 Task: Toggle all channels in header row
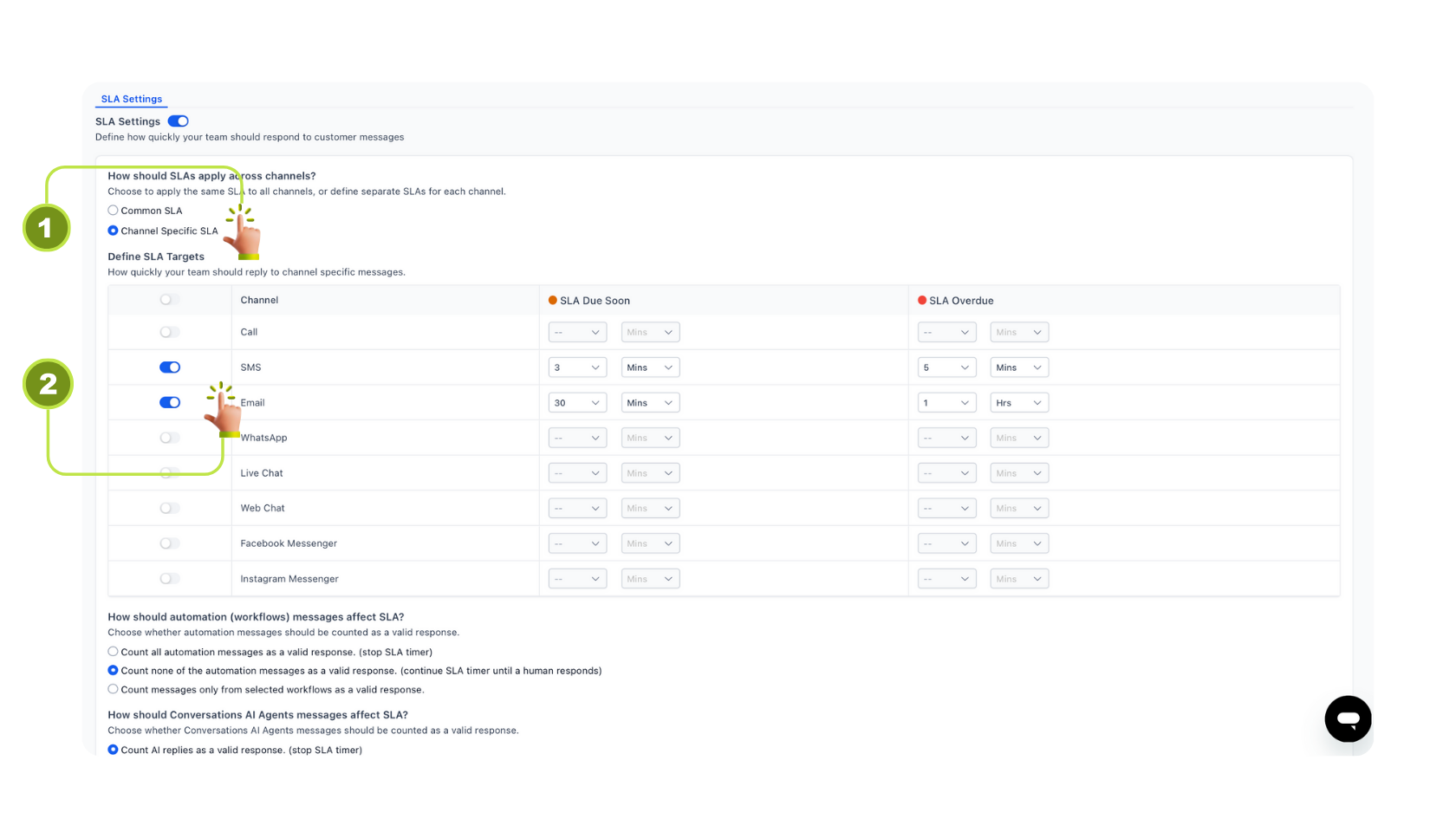(170, 300)
